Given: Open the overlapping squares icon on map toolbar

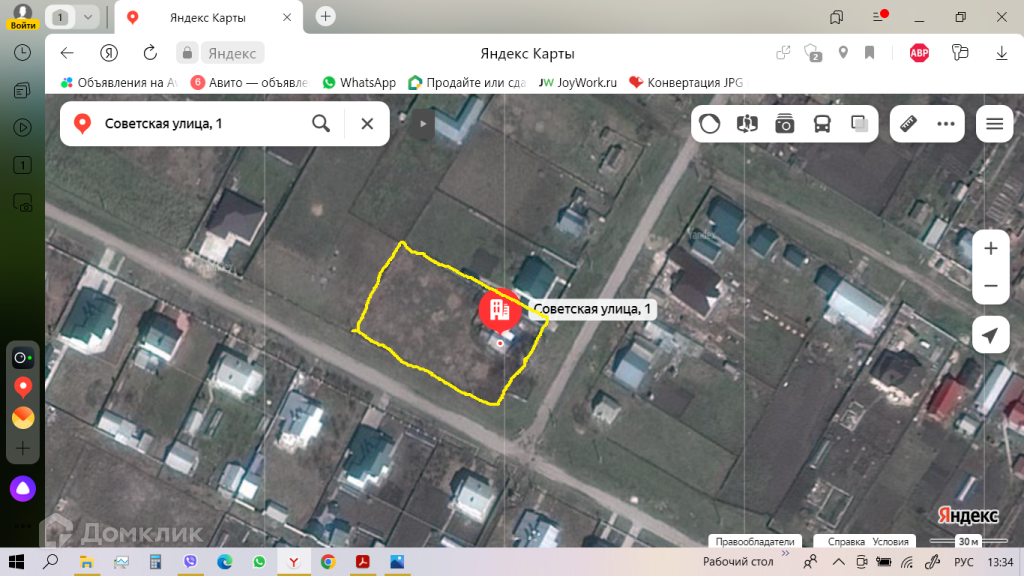Looking at the screenshot, I should click(x=859, y=123).
